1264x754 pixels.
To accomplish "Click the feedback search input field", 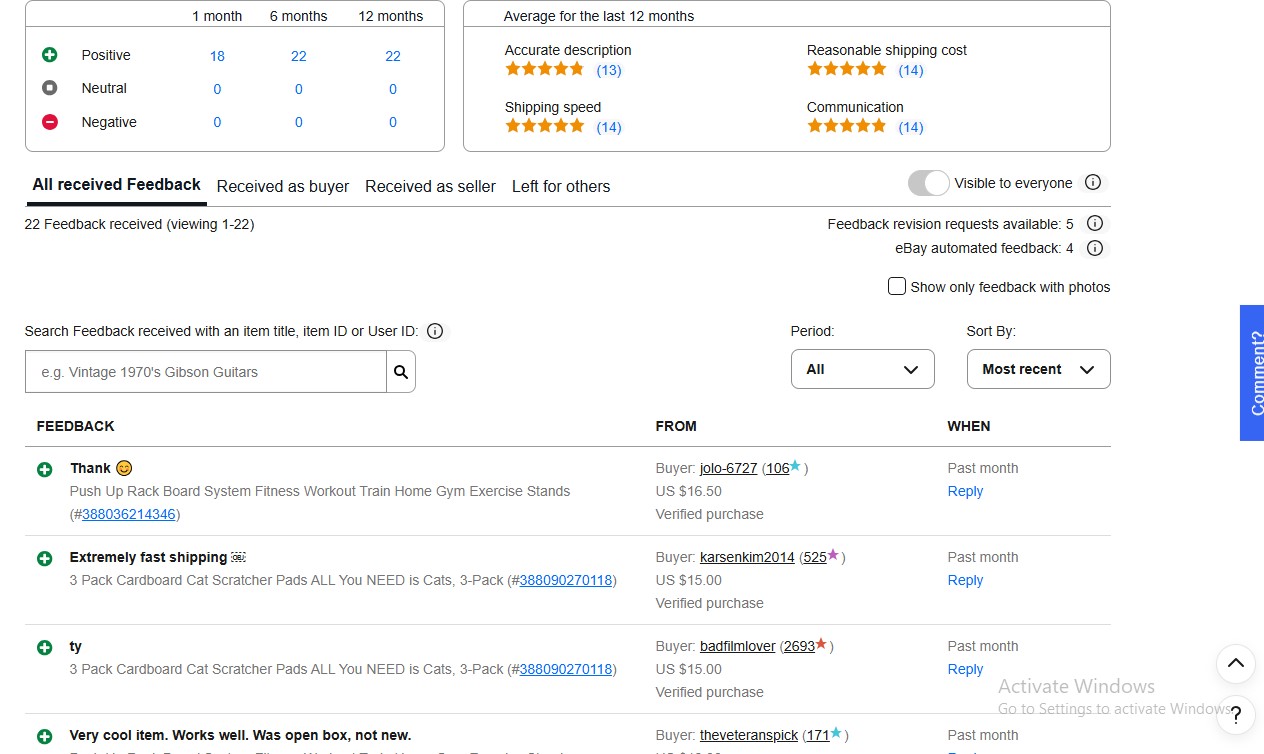I will [x=206, y=372].
